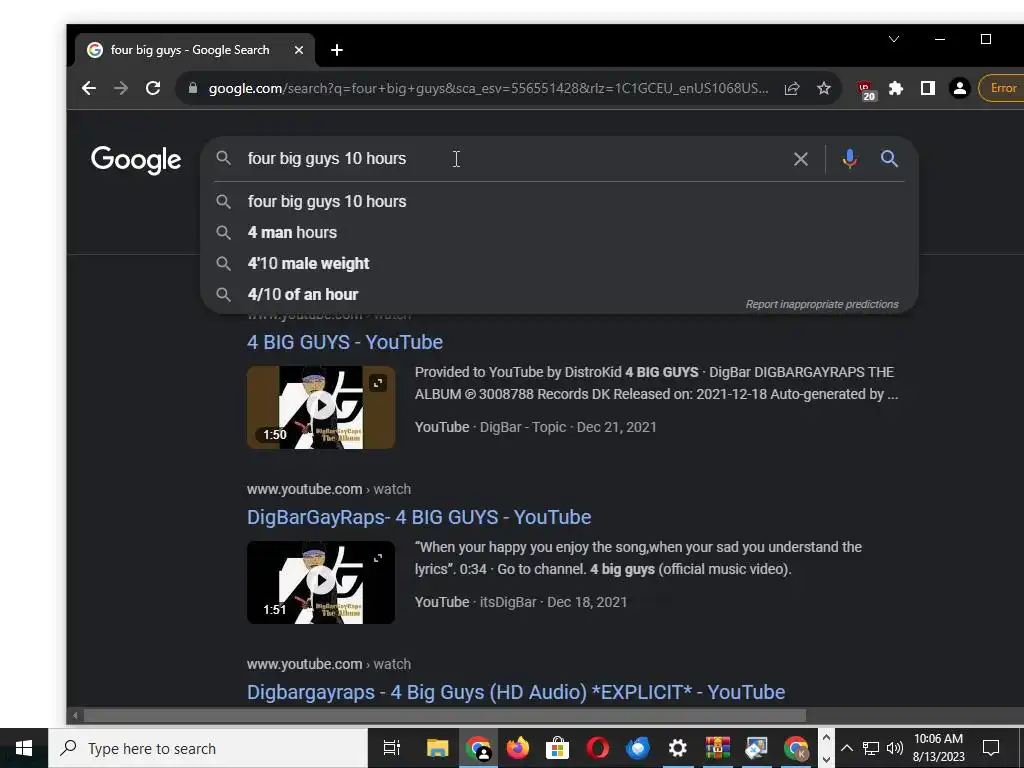Open Settings gear from the taskbar
The image size is (1024, 768).
[677, 748]
